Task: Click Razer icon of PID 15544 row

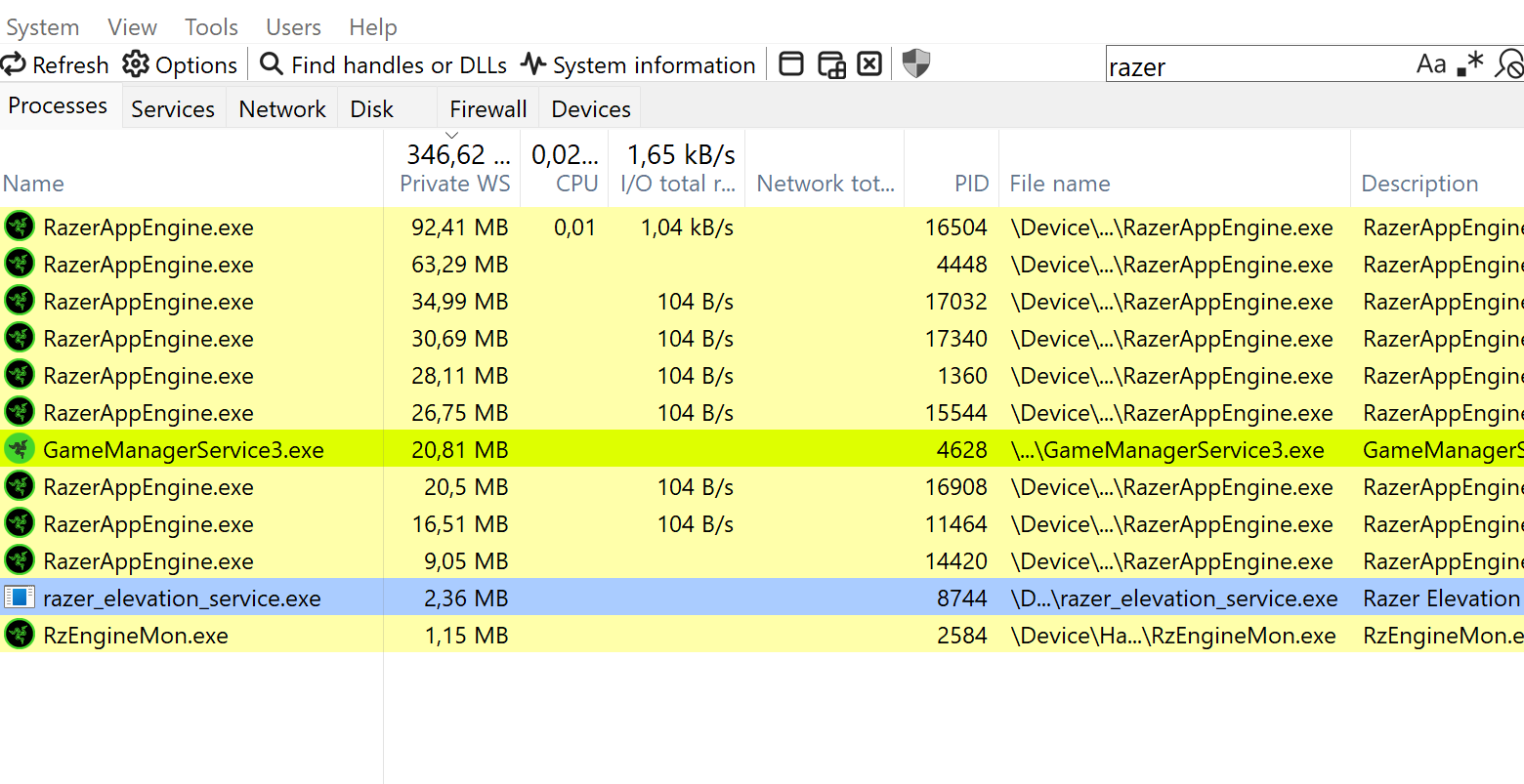Action: (x=20, y=412)
